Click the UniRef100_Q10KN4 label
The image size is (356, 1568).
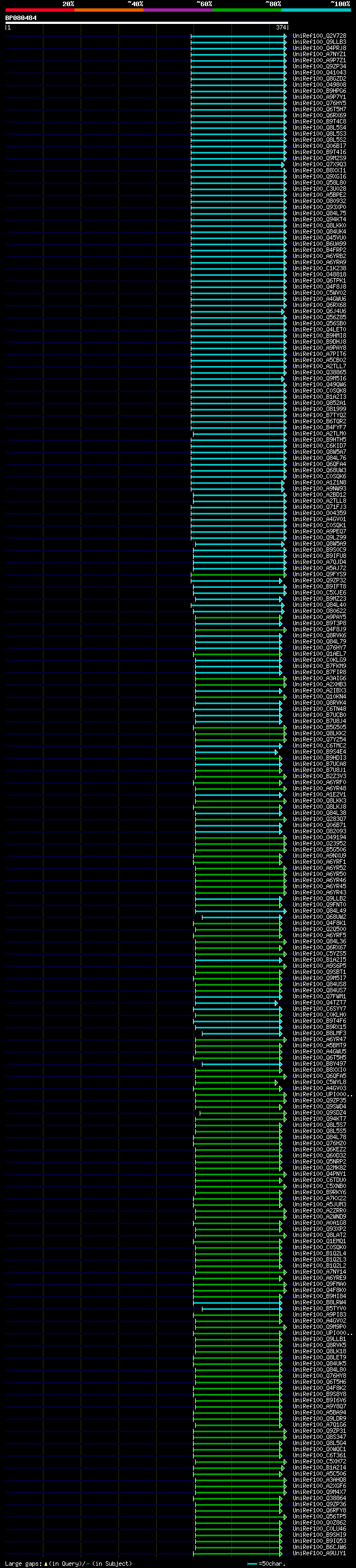[319, 697]
